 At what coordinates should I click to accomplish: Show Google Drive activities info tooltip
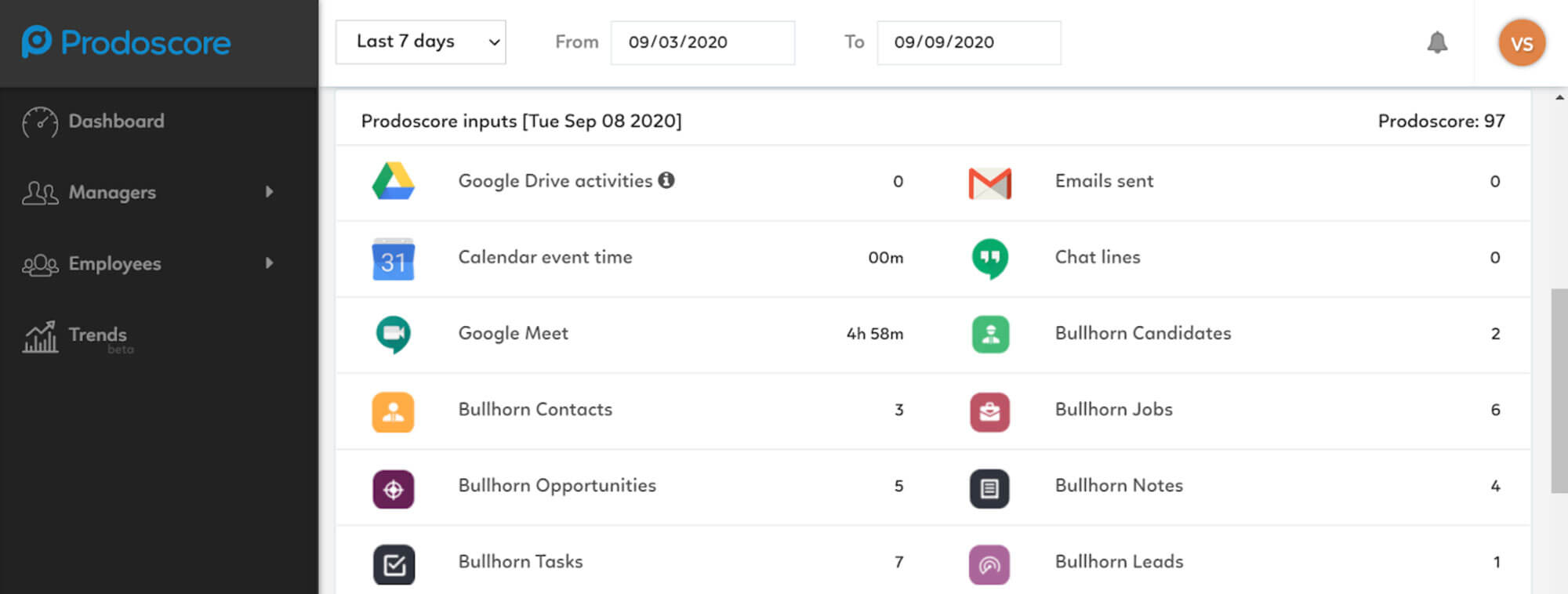(x=666, y=180)
